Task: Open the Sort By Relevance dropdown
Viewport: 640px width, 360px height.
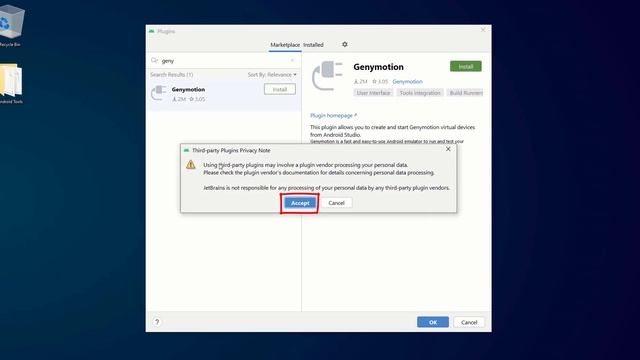Action: point(272,75)
